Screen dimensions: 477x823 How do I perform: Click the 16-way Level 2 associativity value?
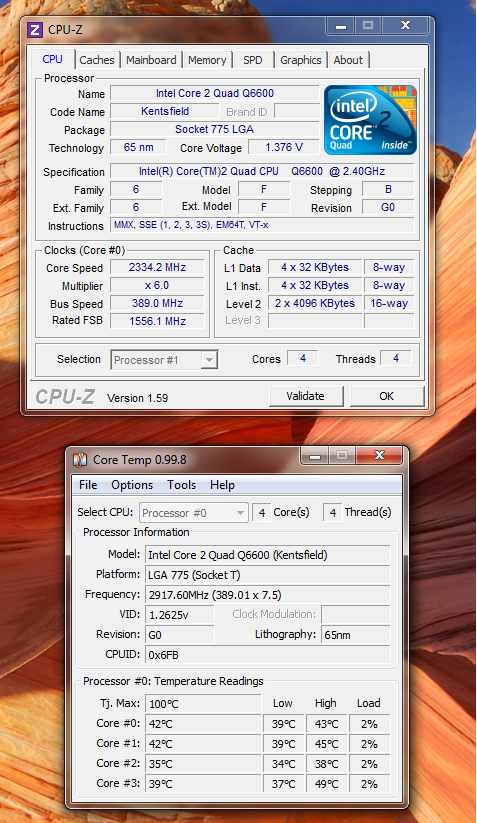pos(389,303)
